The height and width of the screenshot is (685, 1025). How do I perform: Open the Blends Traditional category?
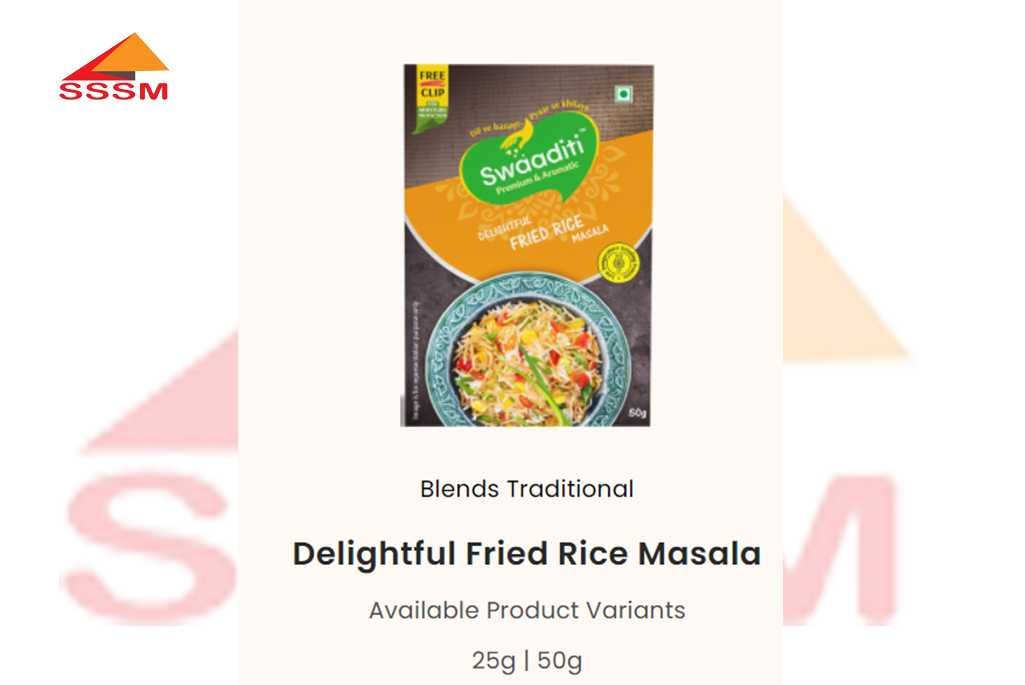[527, 488]
